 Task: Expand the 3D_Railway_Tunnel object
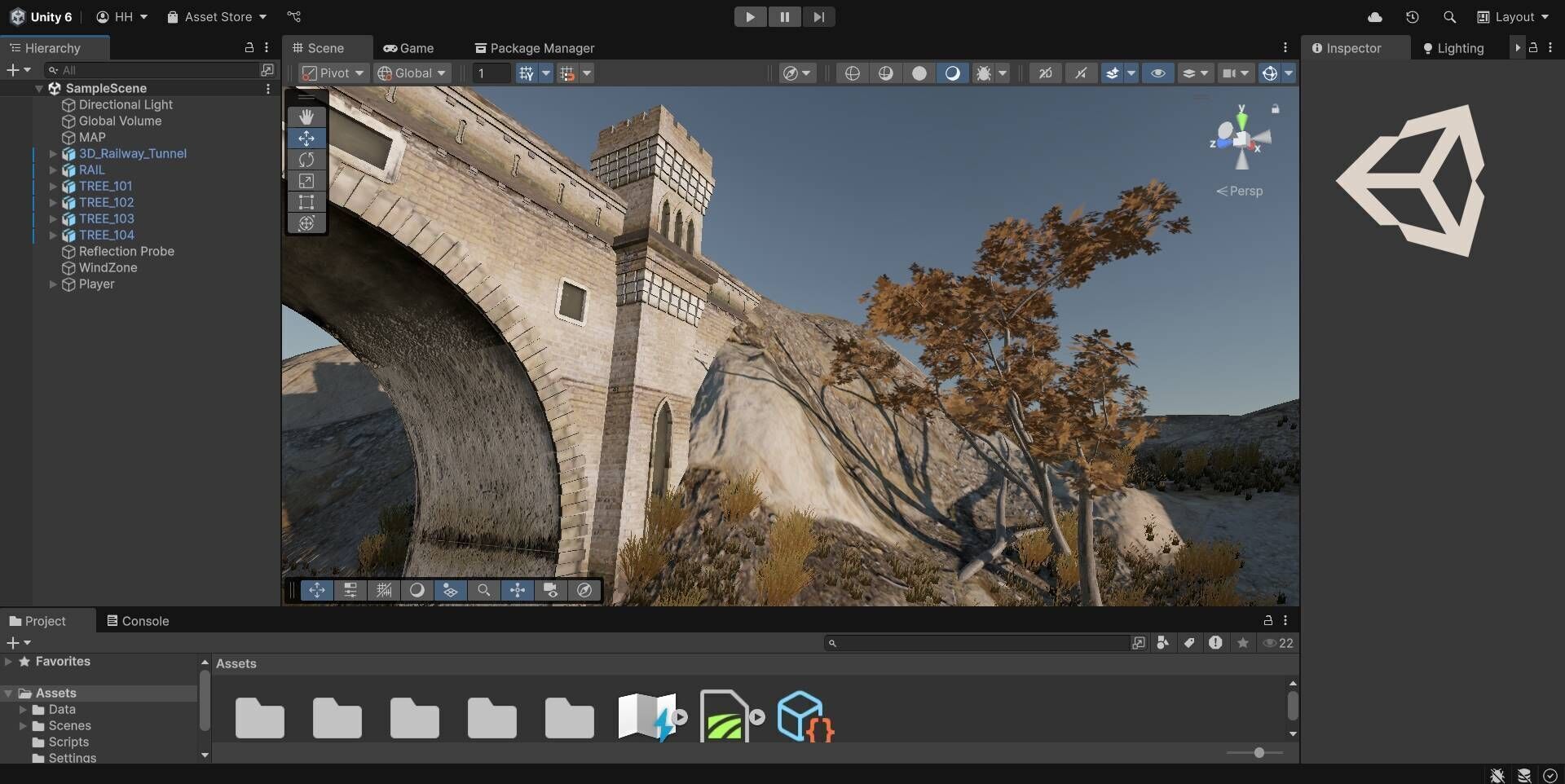pyautogui.click(x=53, y=153)
